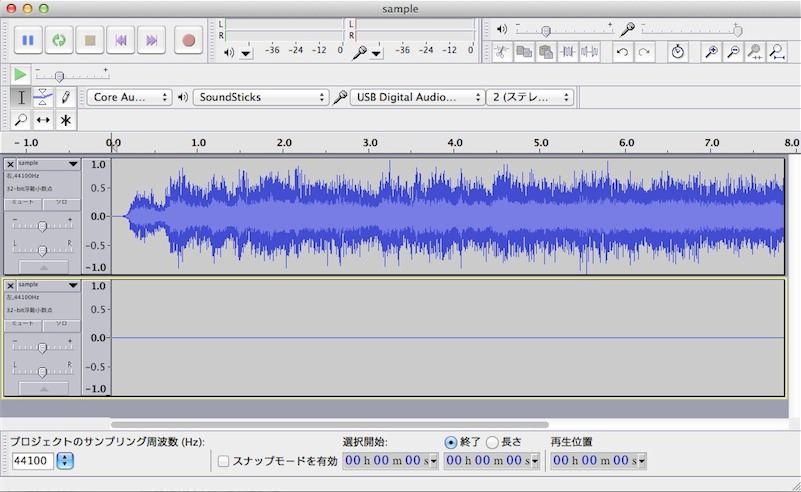Open the SoundSticks output device dropdown
Image resolution: width=801 pixels, height=492 pixels.
pos(260,97)
